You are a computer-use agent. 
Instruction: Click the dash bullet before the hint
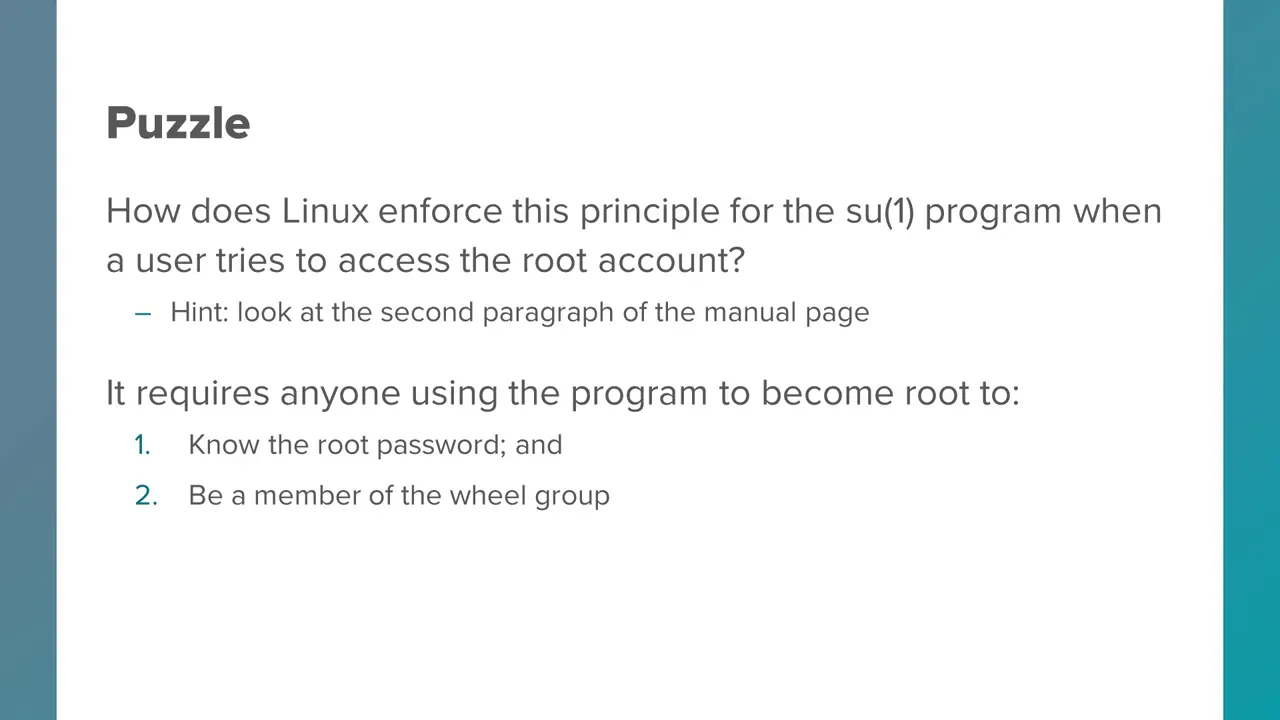(x=142, y=313)
